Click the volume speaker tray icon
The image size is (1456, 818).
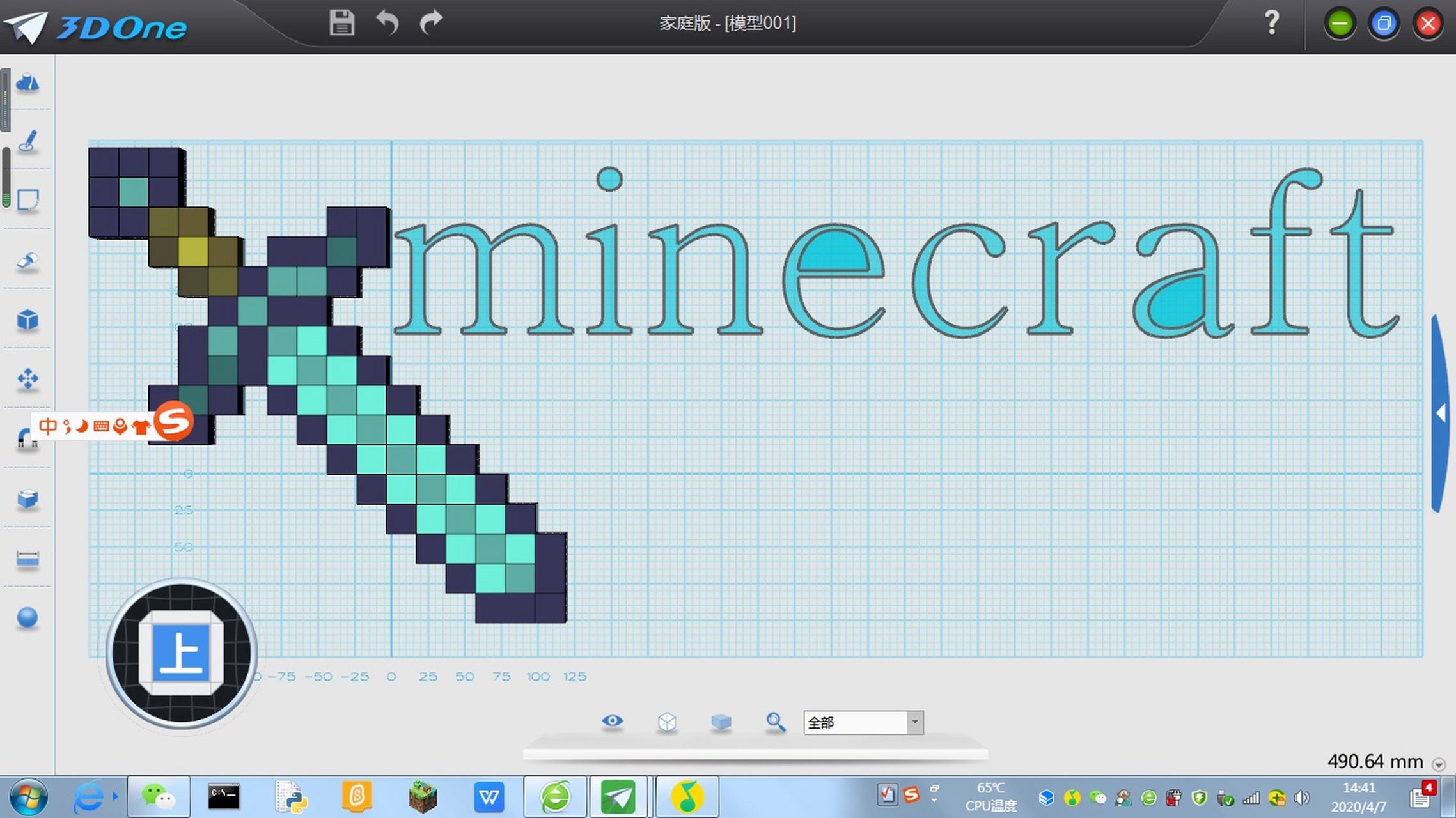(x=1301, y=798)
